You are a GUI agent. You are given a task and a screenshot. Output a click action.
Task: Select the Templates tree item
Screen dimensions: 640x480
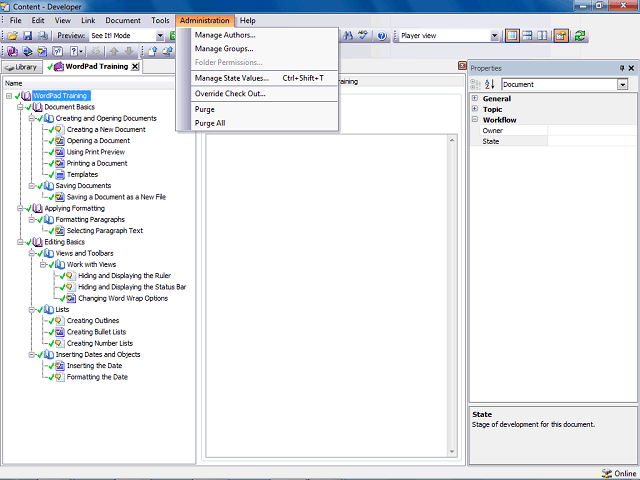(82, 174)
